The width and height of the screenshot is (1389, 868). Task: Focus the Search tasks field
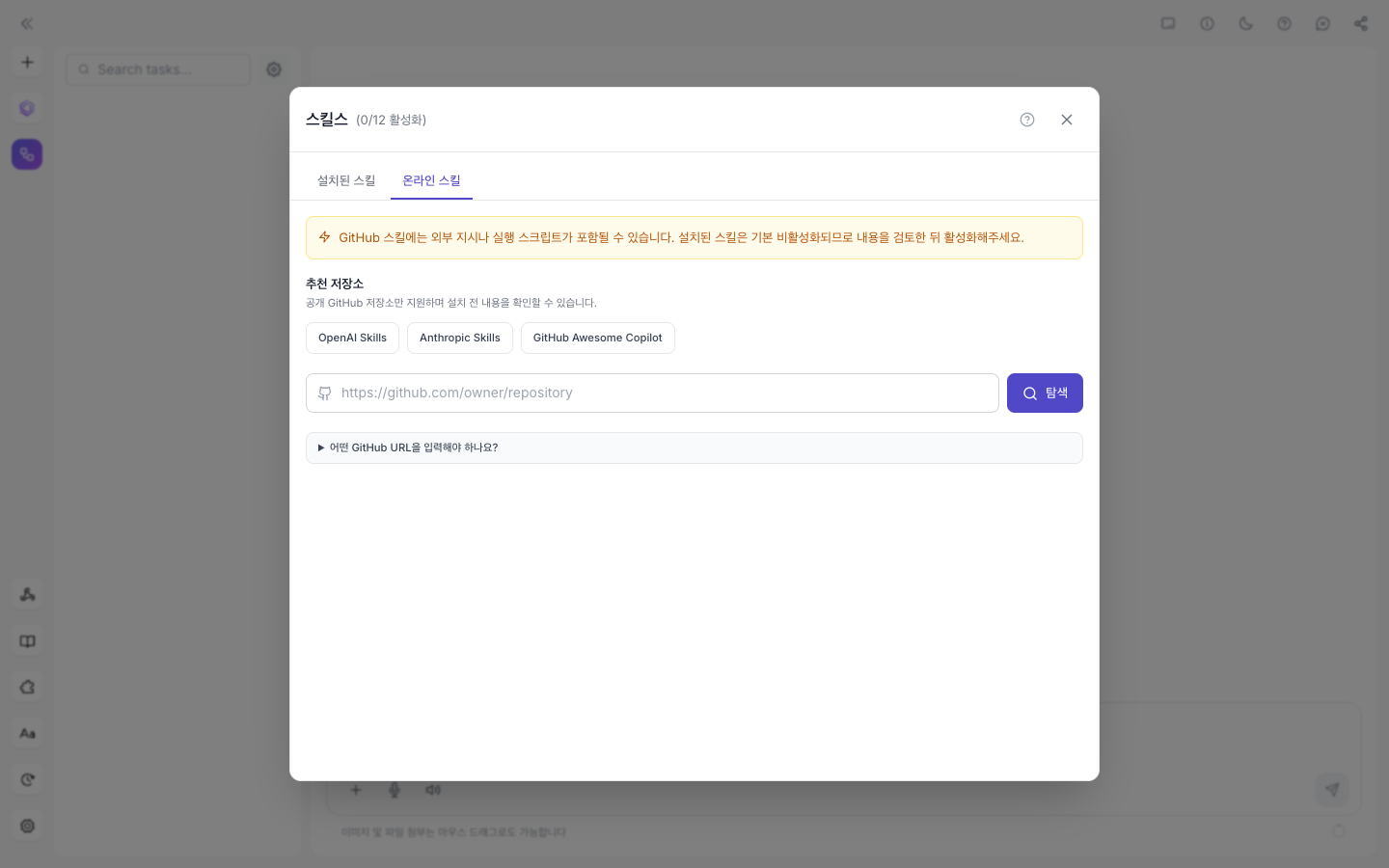point(158,69)
